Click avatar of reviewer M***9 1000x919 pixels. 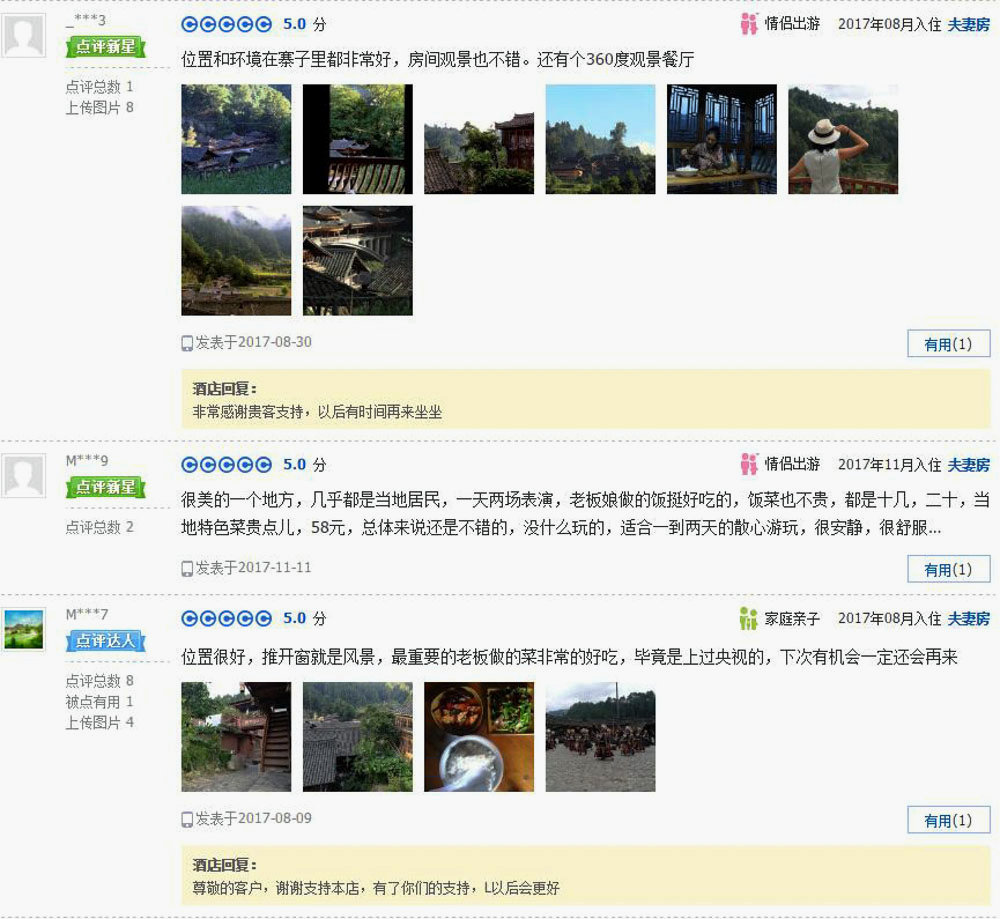[x=24, y=475]
